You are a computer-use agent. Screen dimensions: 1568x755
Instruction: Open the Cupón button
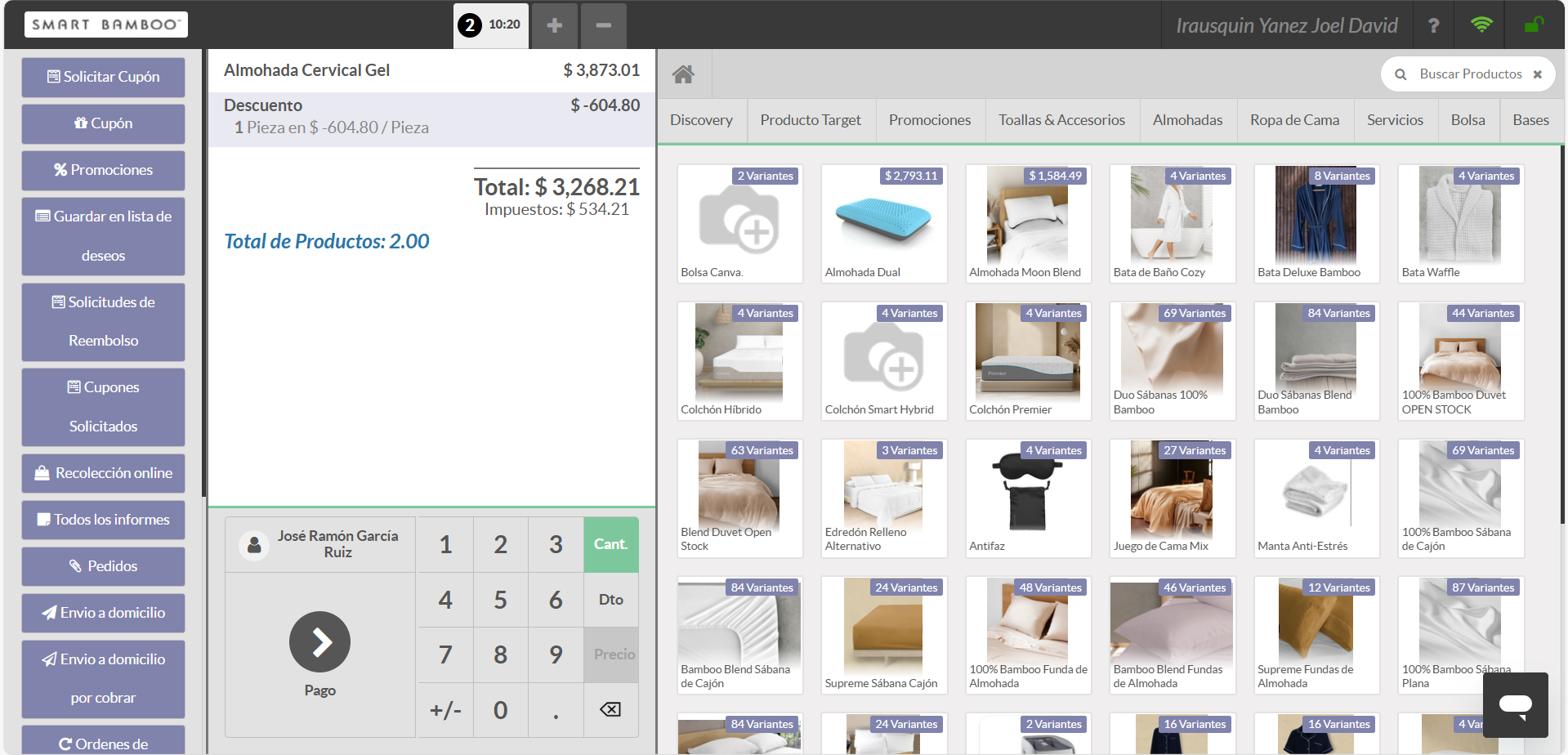(103, 123)
